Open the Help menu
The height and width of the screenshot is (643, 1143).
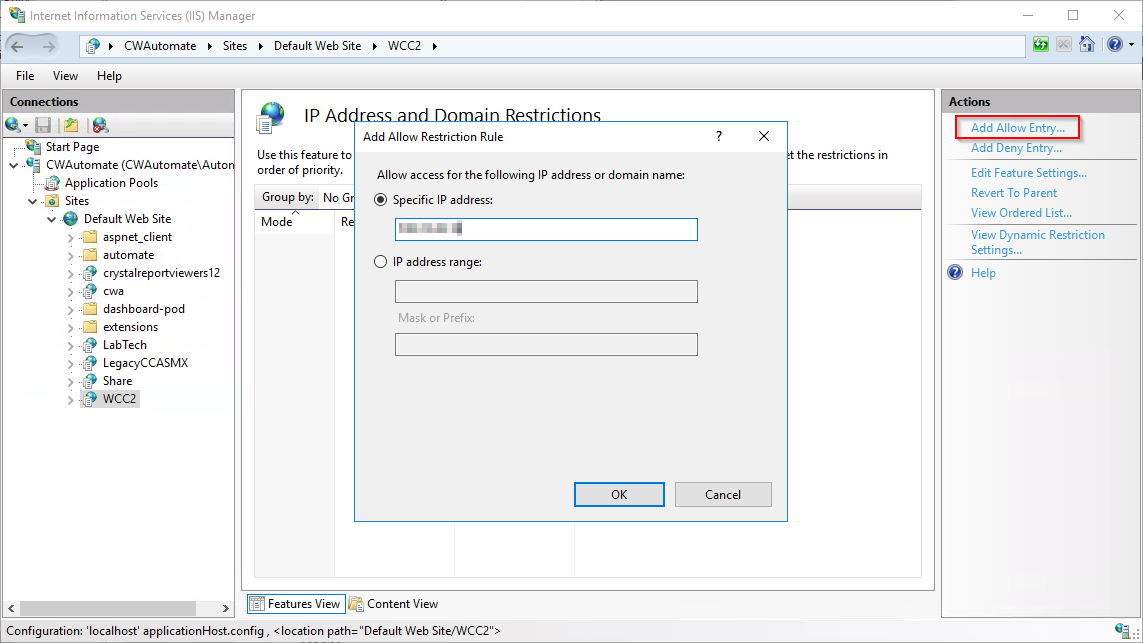coord(109,76)
